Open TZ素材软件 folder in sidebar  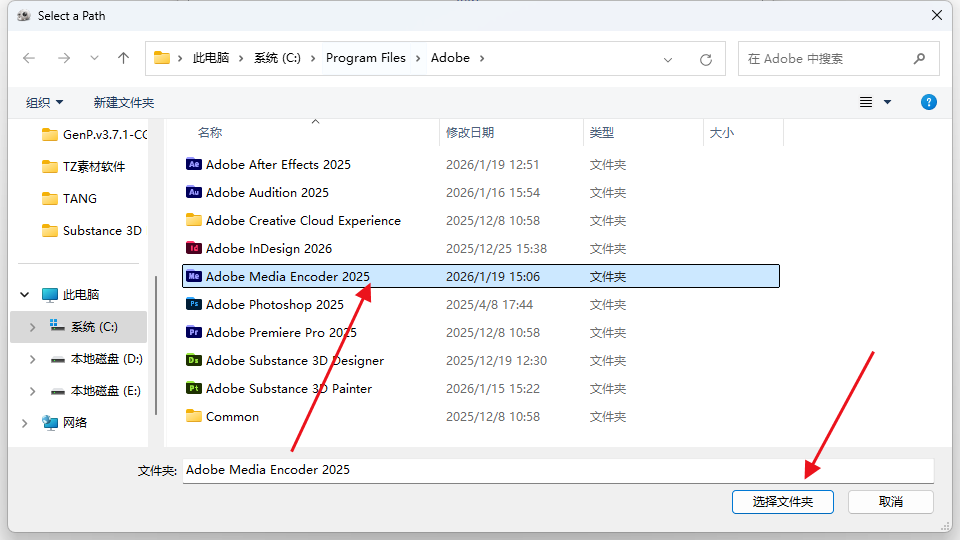[84, 167]
